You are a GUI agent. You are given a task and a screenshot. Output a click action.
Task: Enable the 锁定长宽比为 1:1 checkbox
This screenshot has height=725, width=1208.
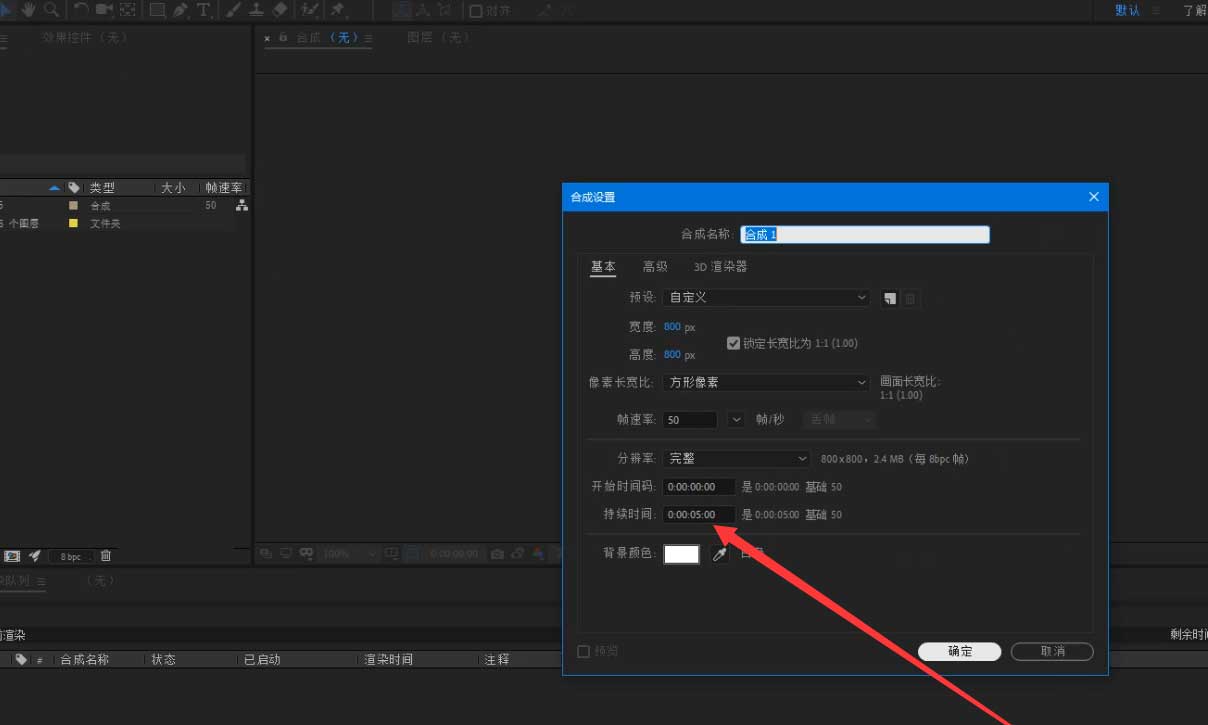(x=734, y=343)
